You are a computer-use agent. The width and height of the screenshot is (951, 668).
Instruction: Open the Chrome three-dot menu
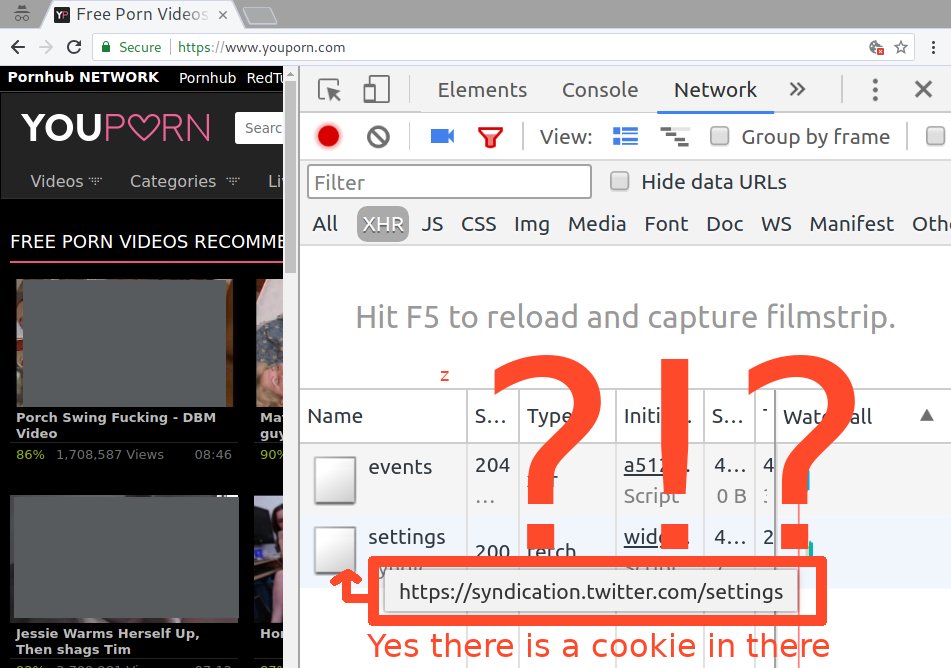pyautogui.click(x=933, y=47)
